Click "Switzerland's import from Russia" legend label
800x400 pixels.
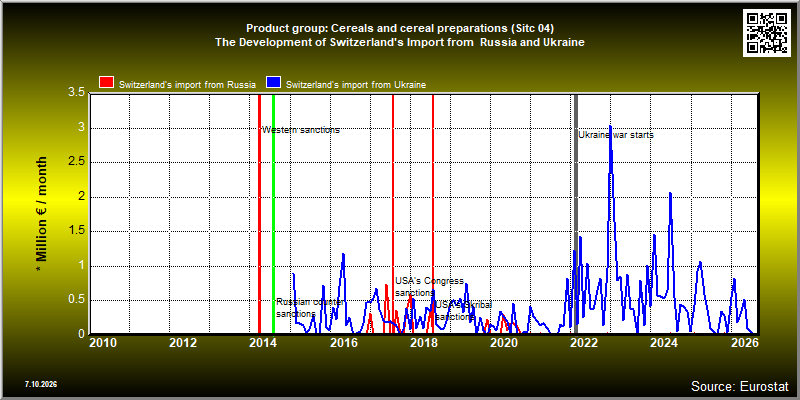click(x=187, y=85)
